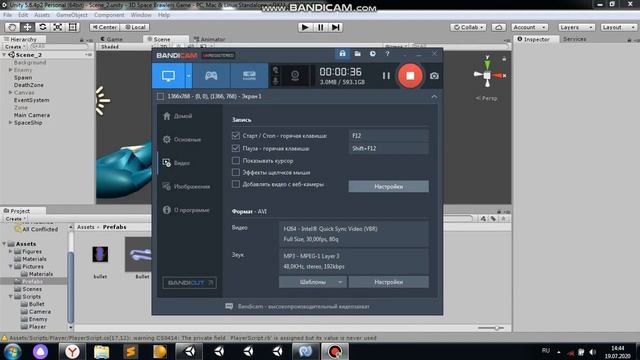640x360 pixels.
Task: Expand SpaceShip in Hierarchy
Action: coord(11,122)
